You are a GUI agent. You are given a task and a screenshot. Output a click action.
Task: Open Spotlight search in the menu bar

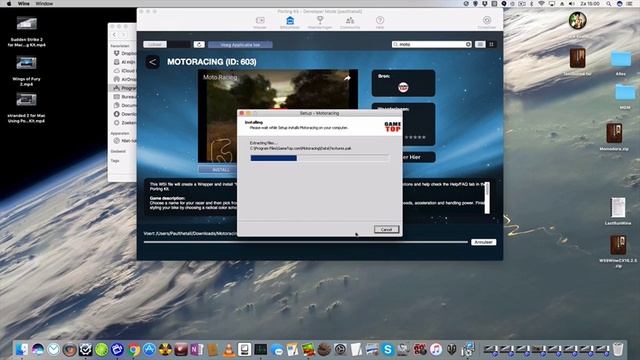click(x=609, y=3)
